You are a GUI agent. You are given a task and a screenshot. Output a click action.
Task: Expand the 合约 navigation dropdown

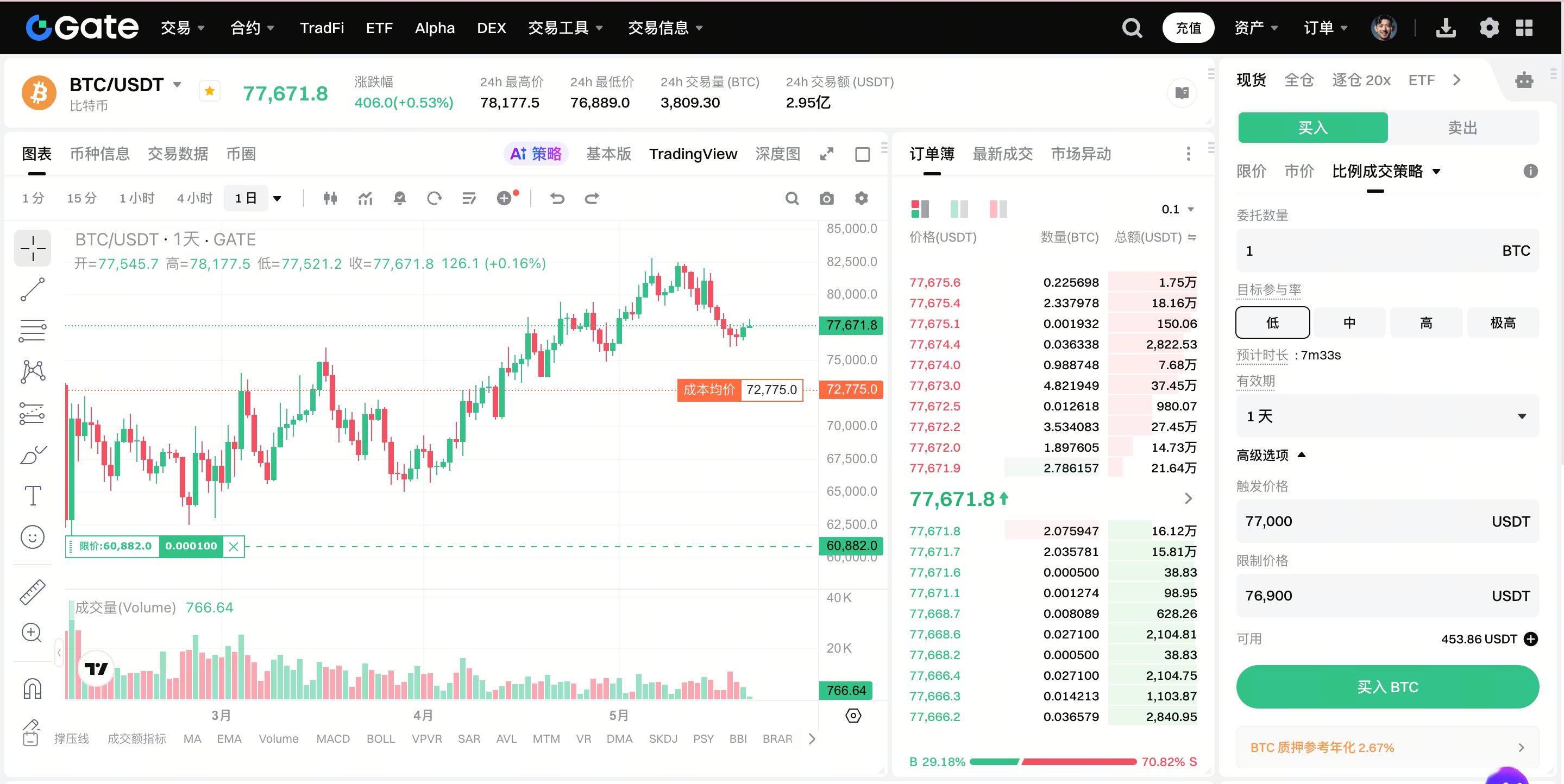(x=253, y=28)
